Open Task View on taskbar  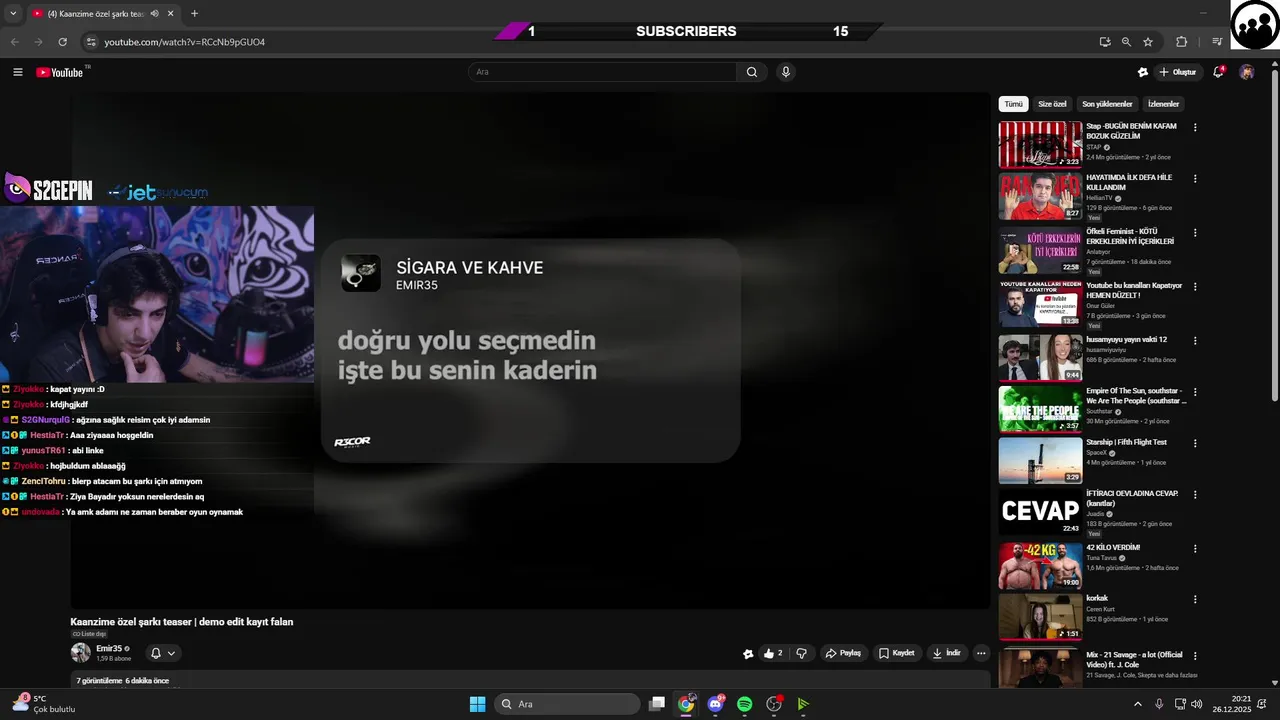(x=657, y=704)
